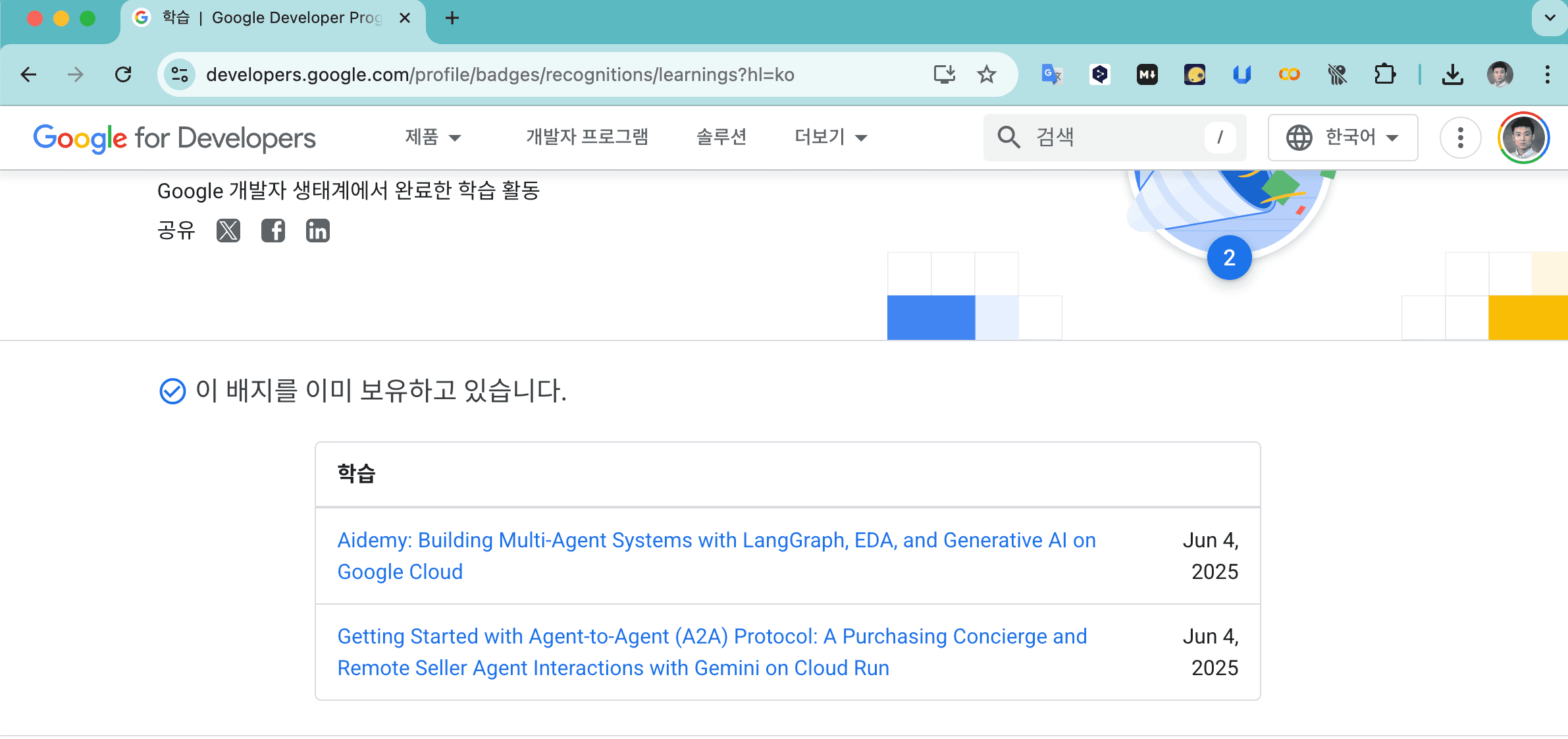Click the address bar URL
This screenshot has height=739, width=1568.
tap(500, 74)
